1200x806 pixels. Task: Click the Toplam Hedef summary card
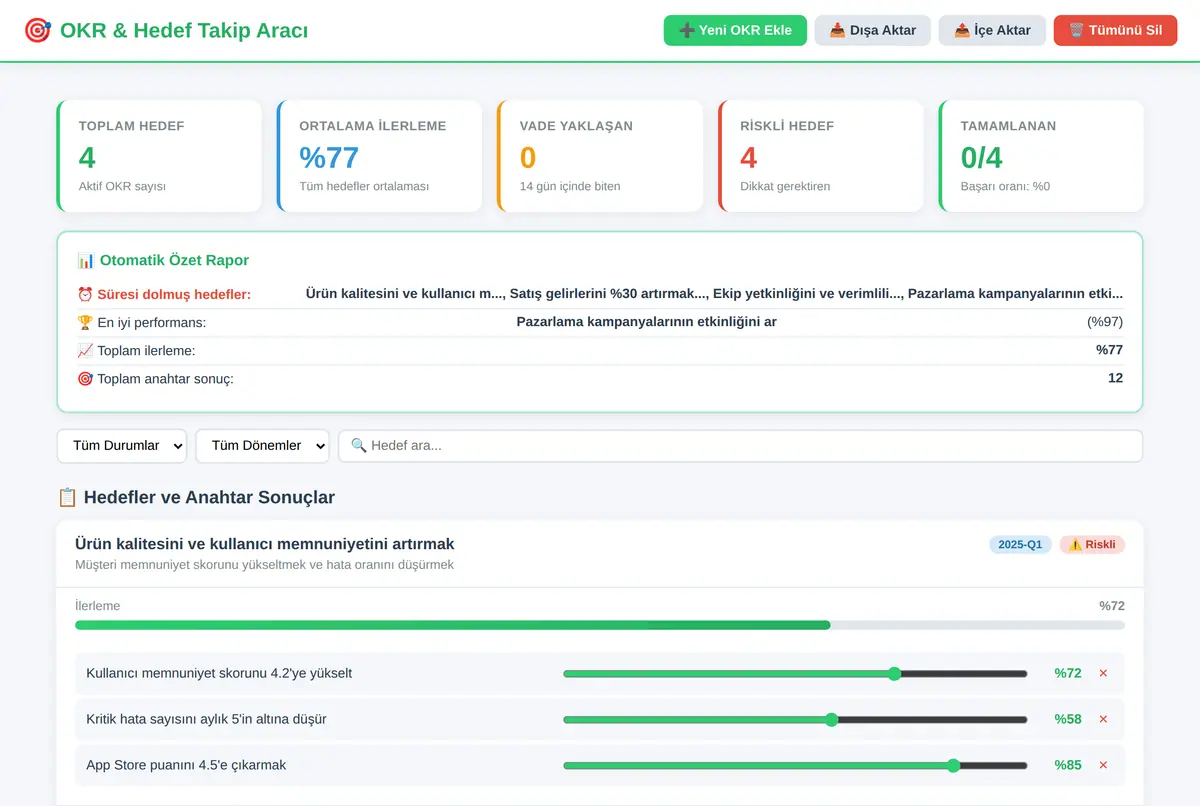(x=159, y=156)
